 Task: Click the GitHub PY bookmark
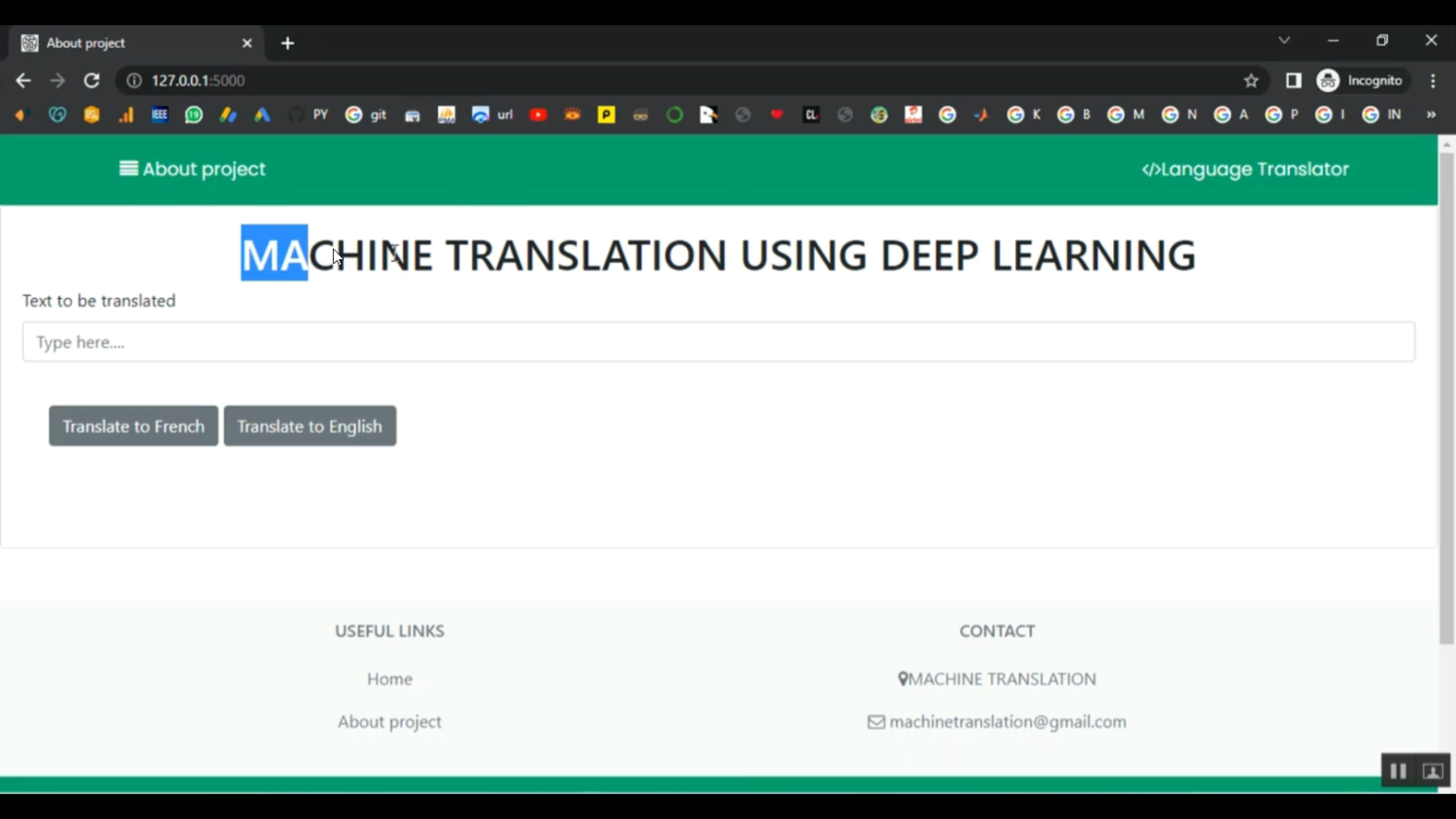click(309, 115)
